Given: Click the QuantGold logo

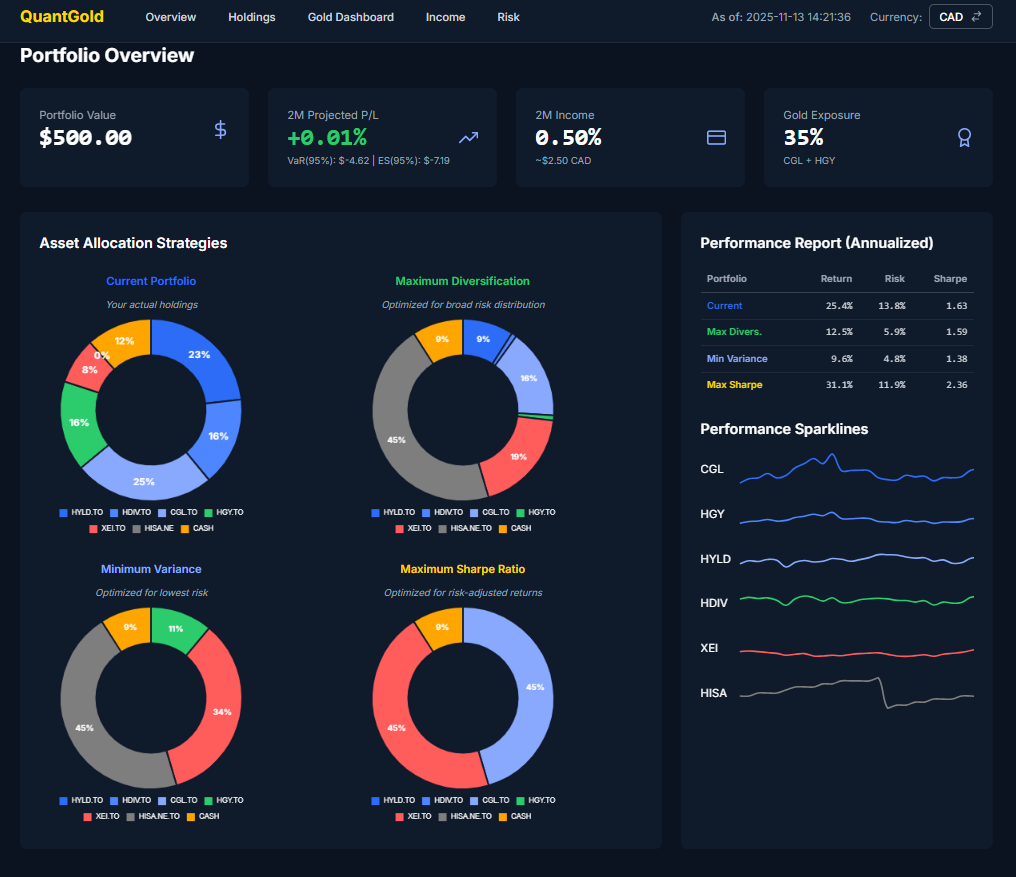Looking at the screenshot, I should coord(61,17).
